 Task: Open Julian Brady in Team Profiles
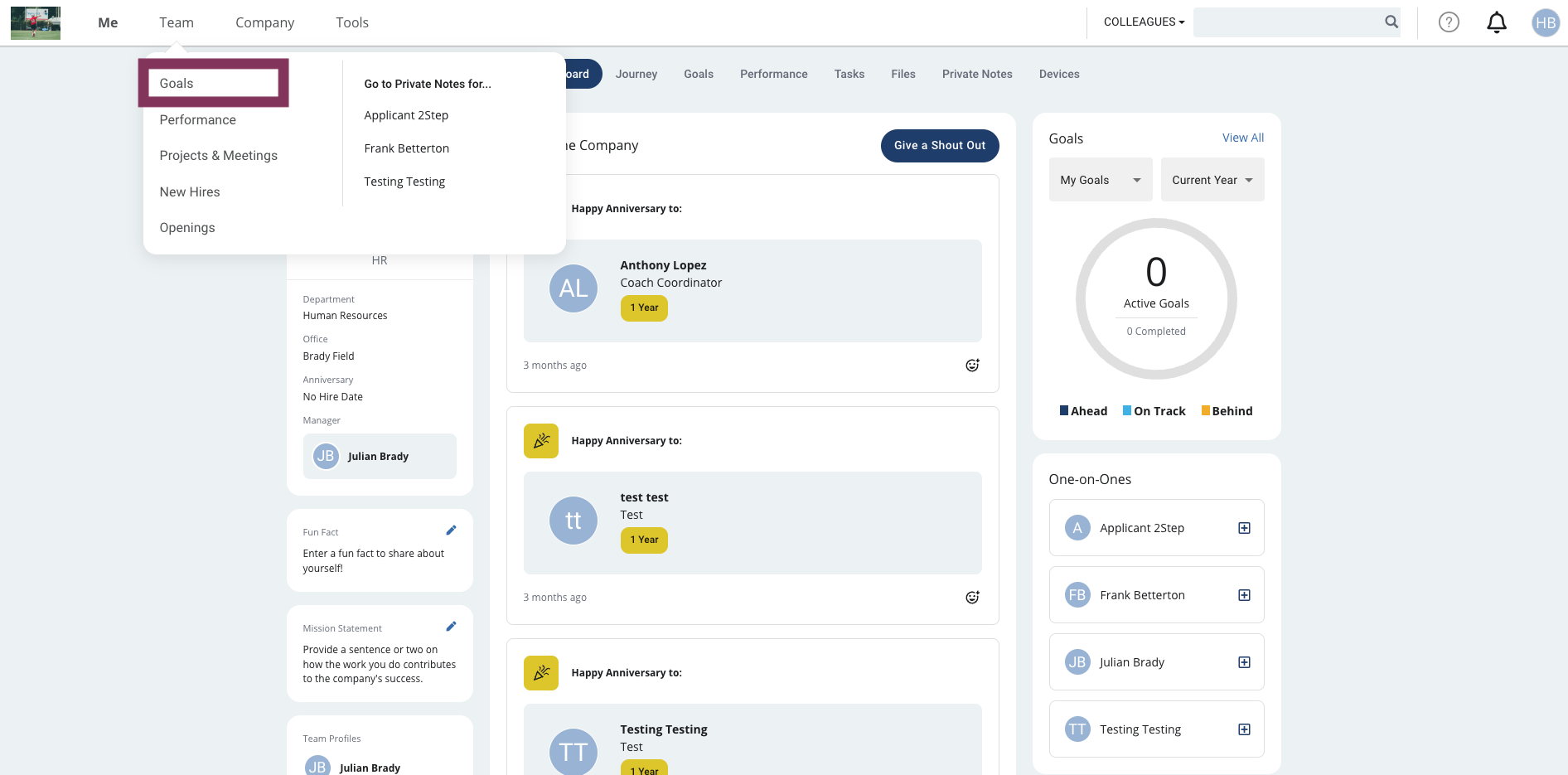(x=370, y=768)
